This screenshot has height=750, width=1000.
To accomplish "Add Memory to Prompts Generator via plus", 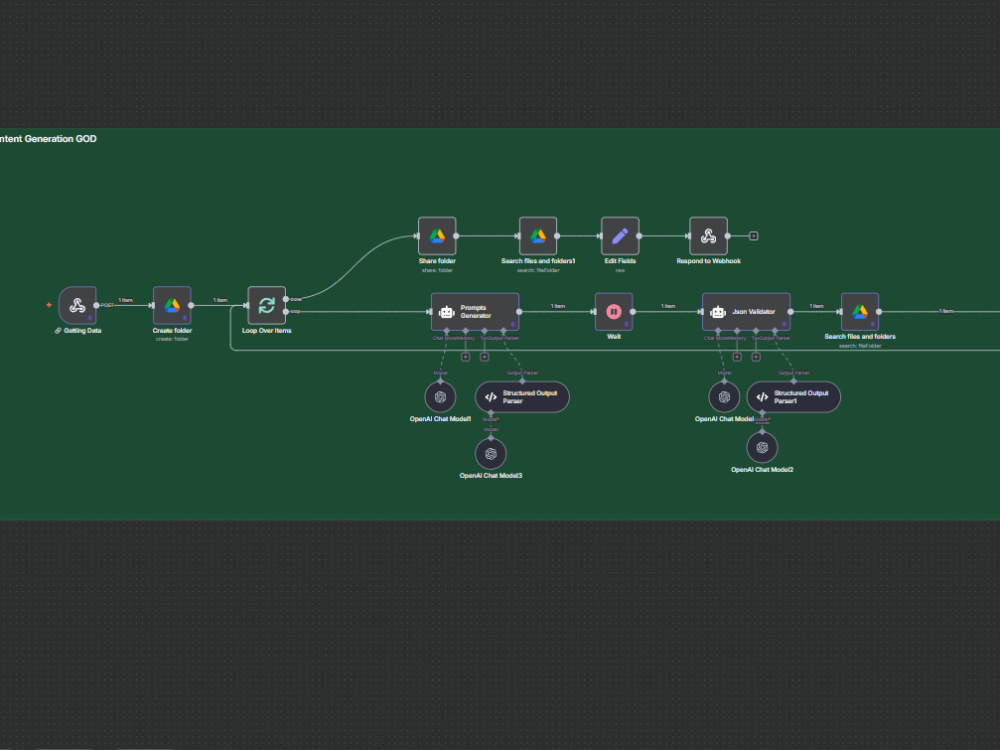I will click(466, 357).
